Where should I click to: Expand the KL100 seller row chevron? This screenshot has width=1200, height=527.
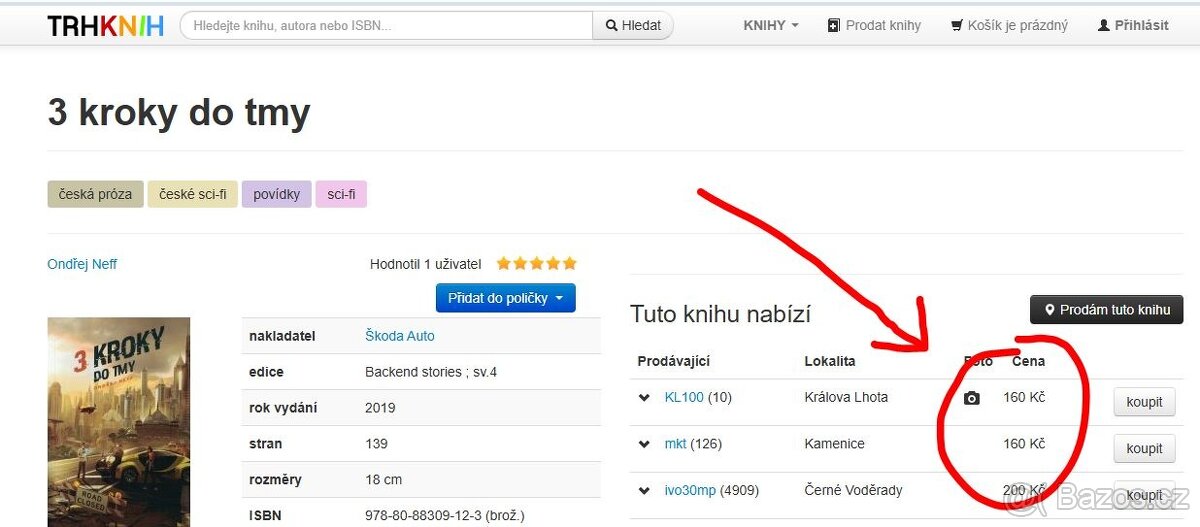(x=645, y=398)
